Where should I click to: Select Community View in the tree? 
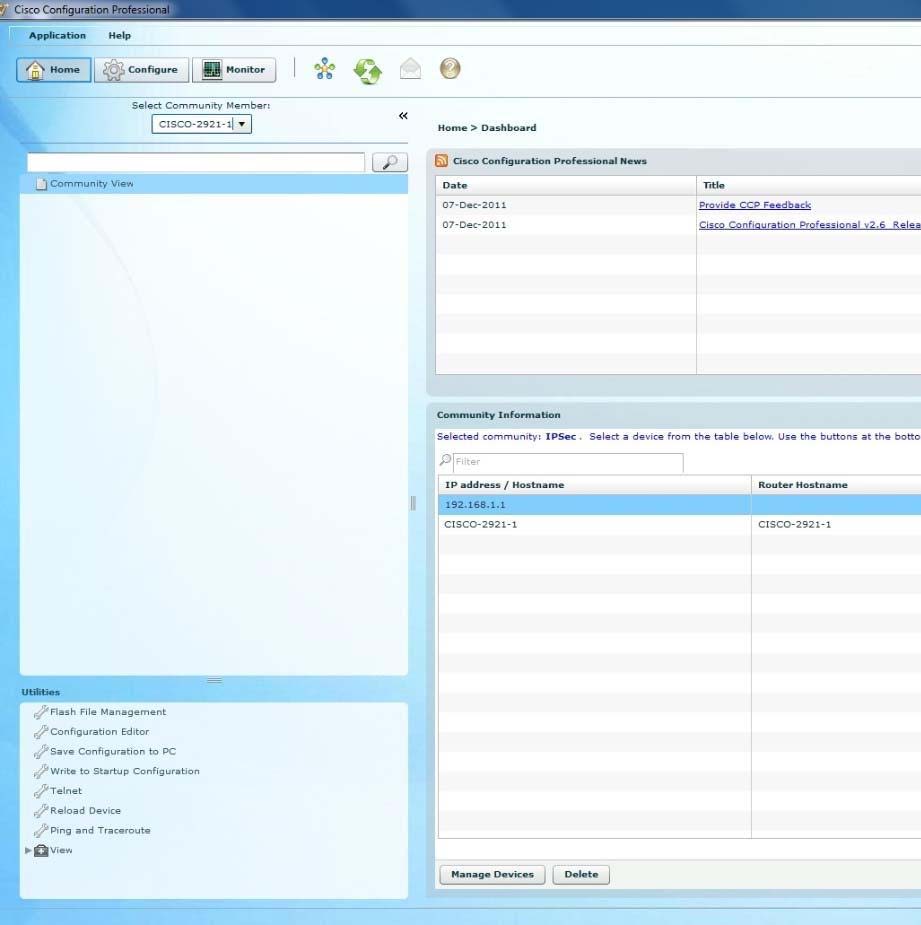tap(214, 184)
